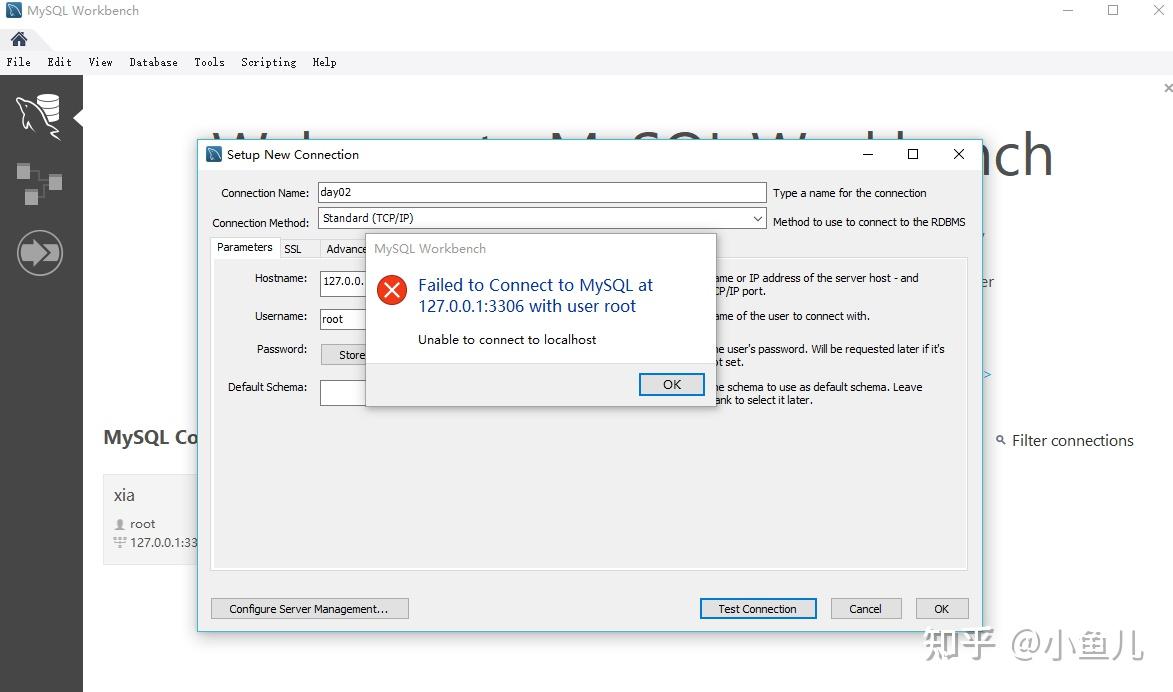Open the Migration arrow icon in sidebar
This screenshot has width=1173, height=692.
tap(40, 252)
